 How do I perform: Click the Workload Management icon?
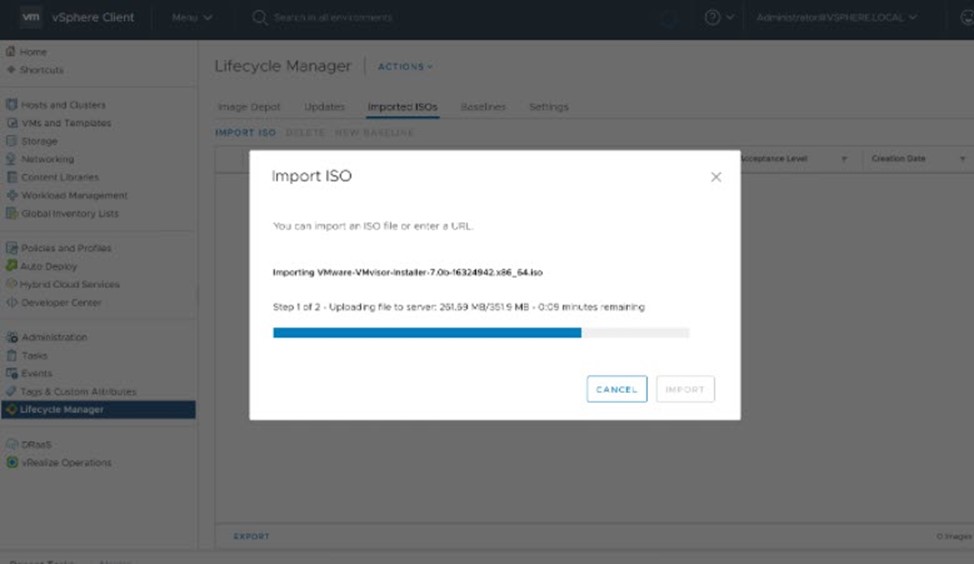(11, 194)
